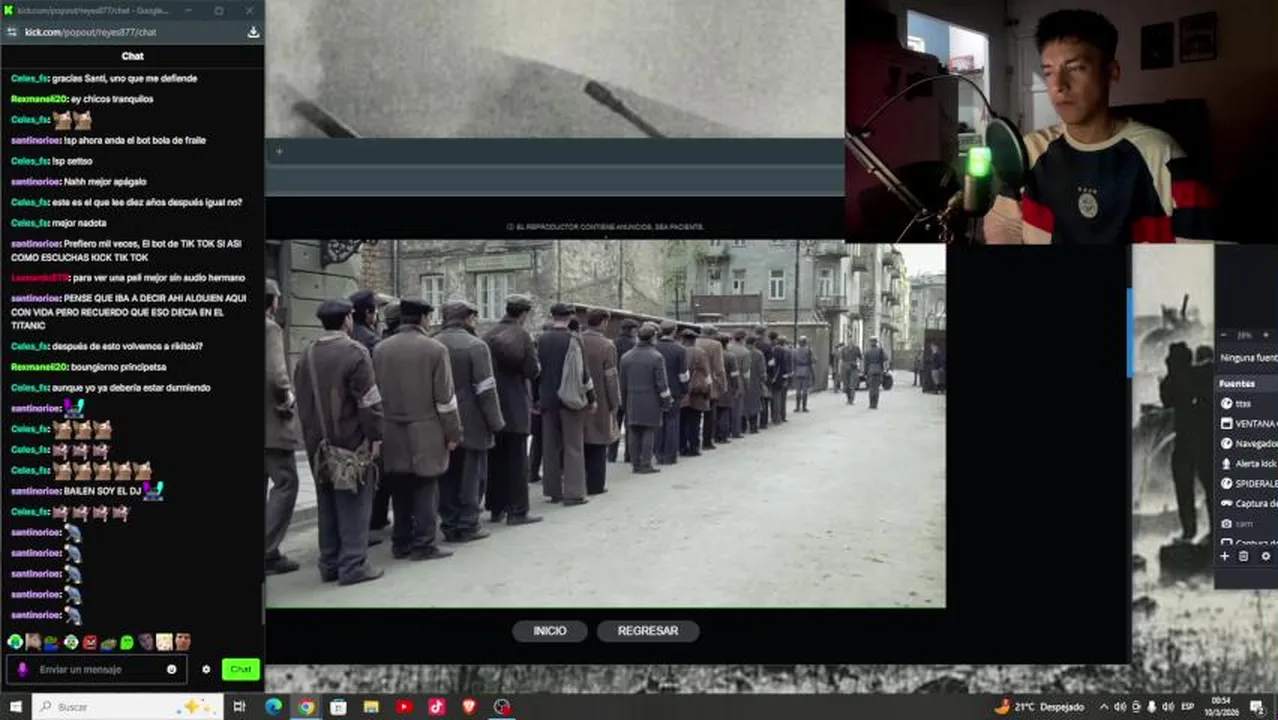
Task: Open Brave browser from taskbar
Action: tap(469, 707)
